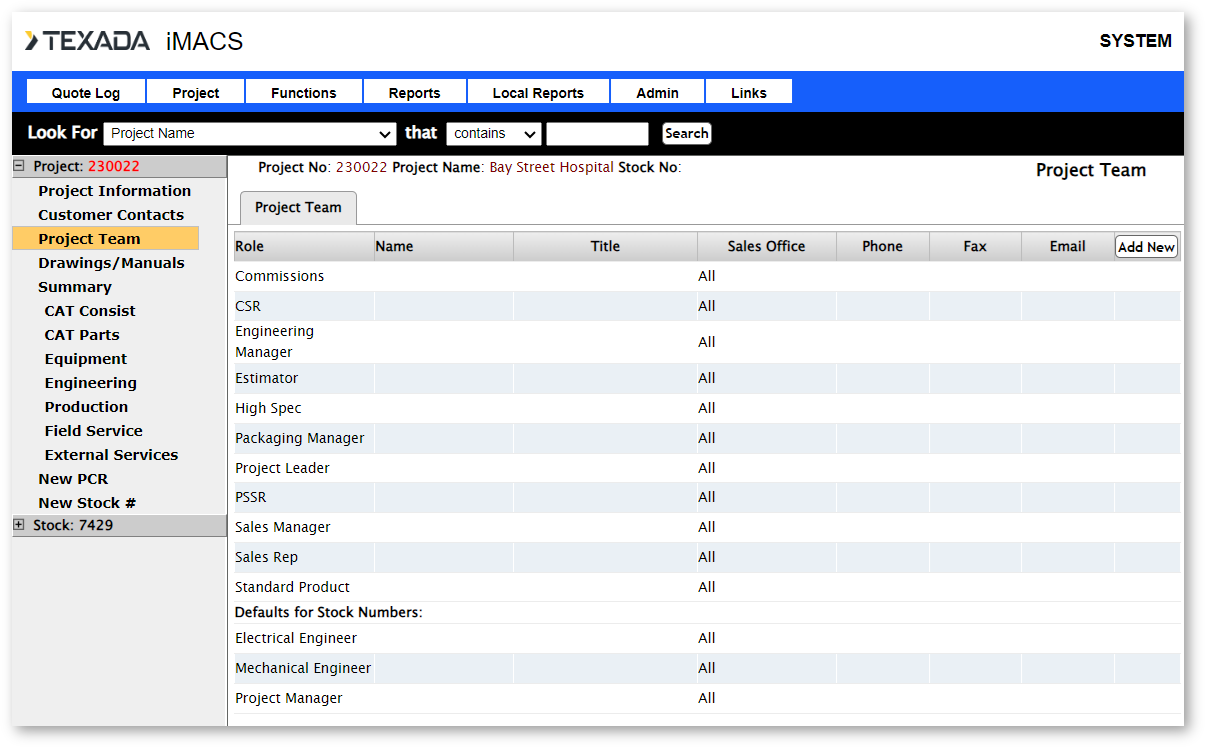Click New PCR in the sidebar
Image resolution: width=1205 pixels, height=747 pixels.
tap(73, 479)
